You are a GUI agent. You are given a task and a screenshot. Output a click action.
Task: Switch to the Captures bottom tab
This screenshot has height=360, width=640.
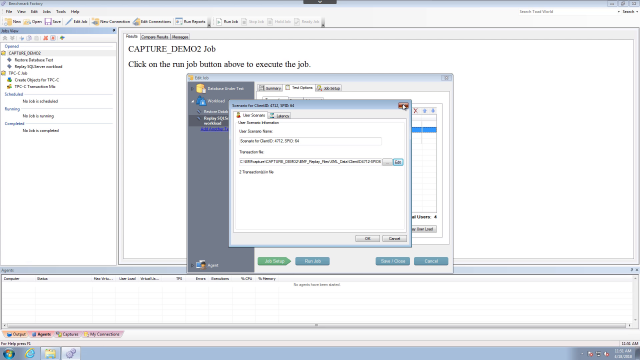point(67,334)
